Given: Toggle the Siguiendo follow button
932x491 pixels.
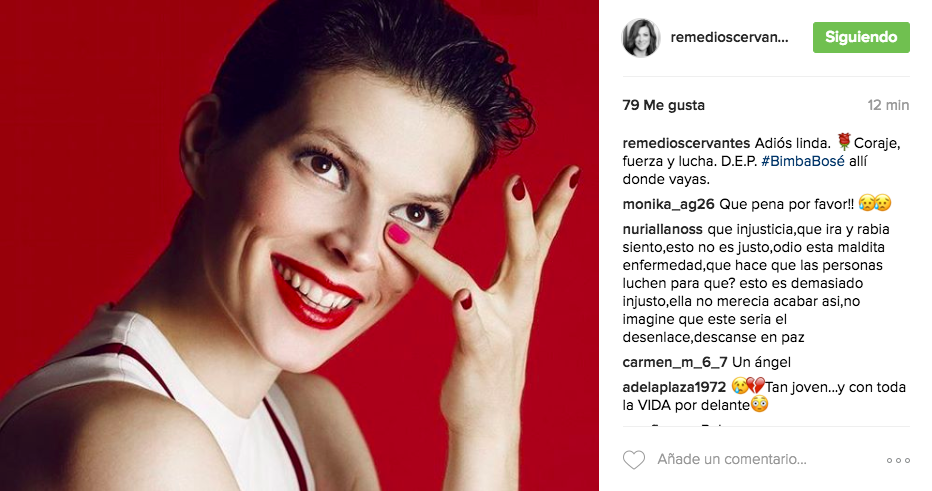Looking at the screenshot, I should 861,37.
